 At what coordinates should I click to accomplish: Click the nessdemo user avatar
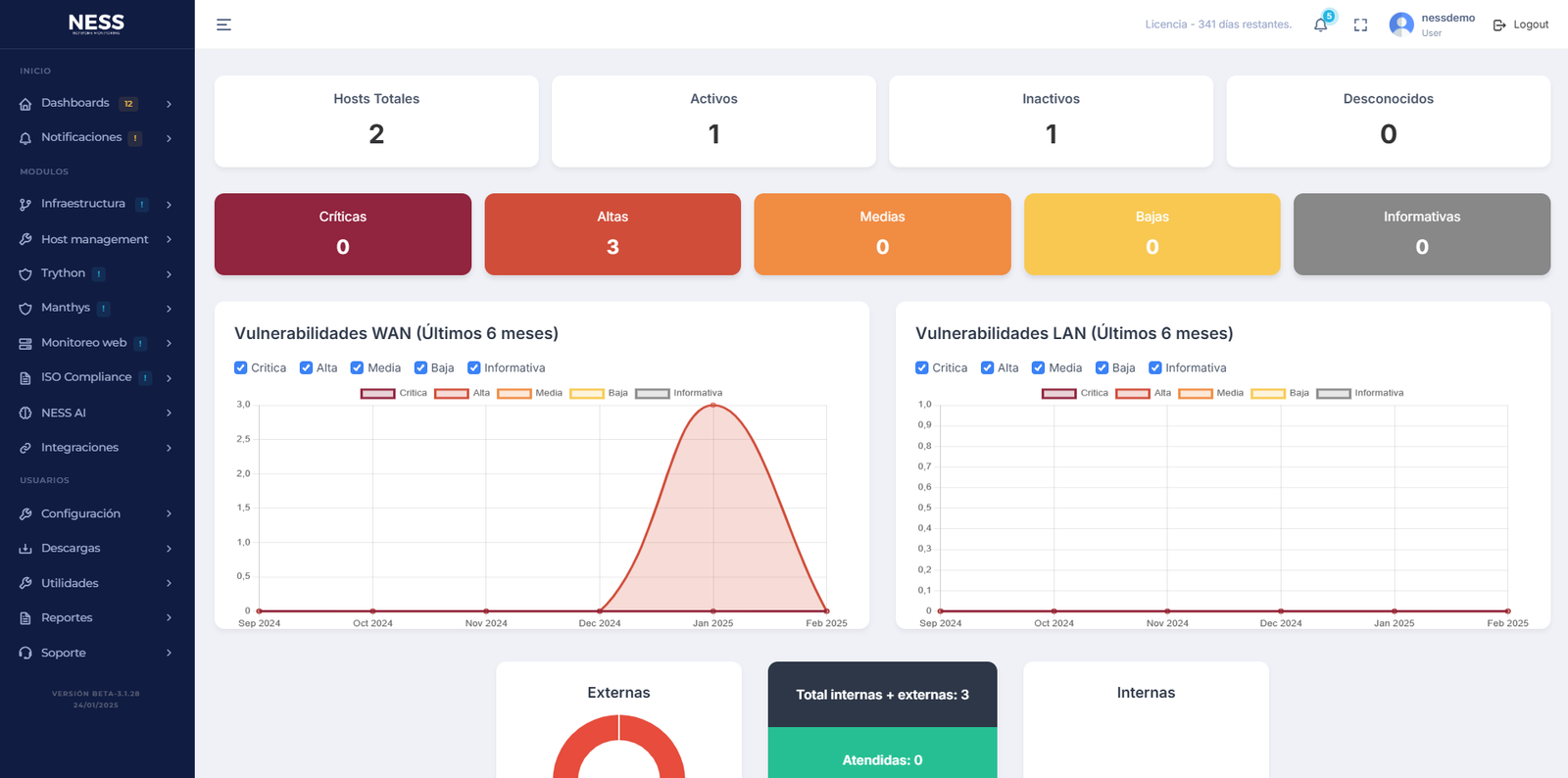[x=1401, y=24]
